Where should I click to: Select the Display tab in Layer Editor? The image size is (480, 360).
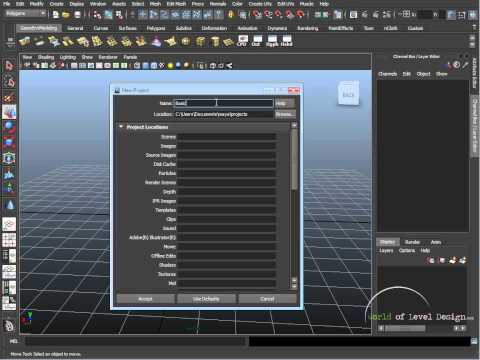click(388, 242)
